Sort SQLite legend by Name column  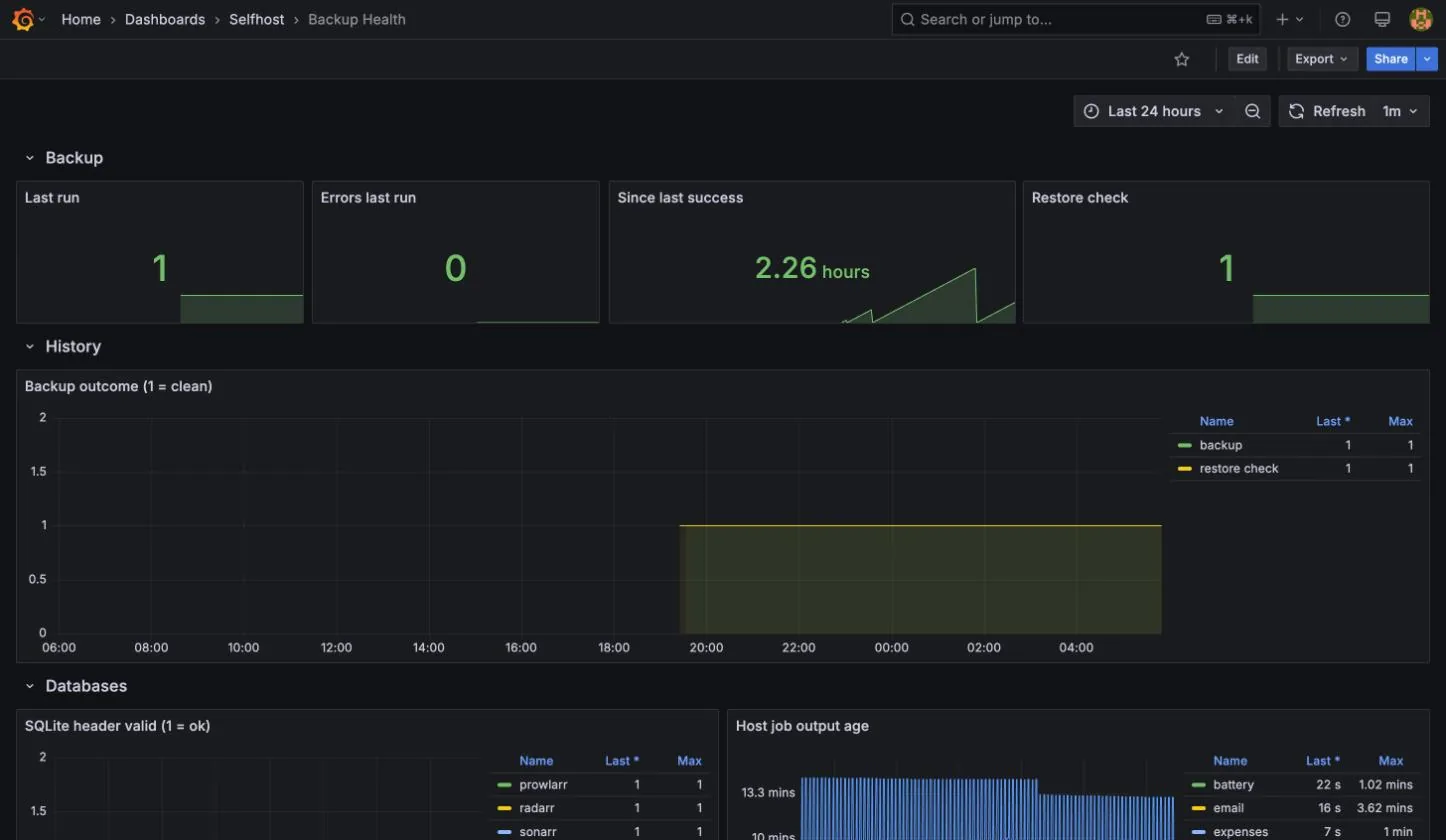click(x=536, y=761)
